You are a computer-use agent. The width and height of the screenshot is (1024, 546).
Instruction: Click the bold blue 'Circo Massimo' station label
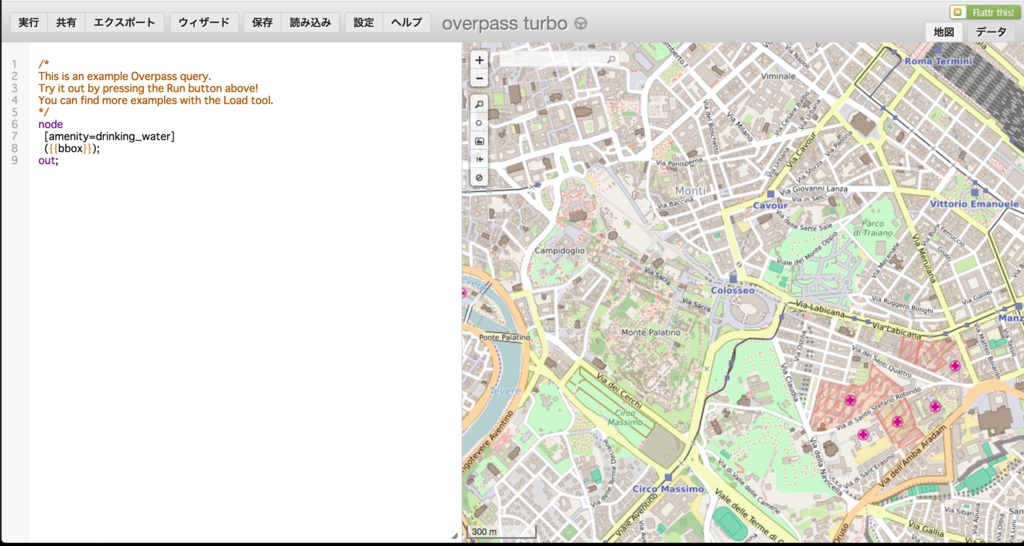668,489
